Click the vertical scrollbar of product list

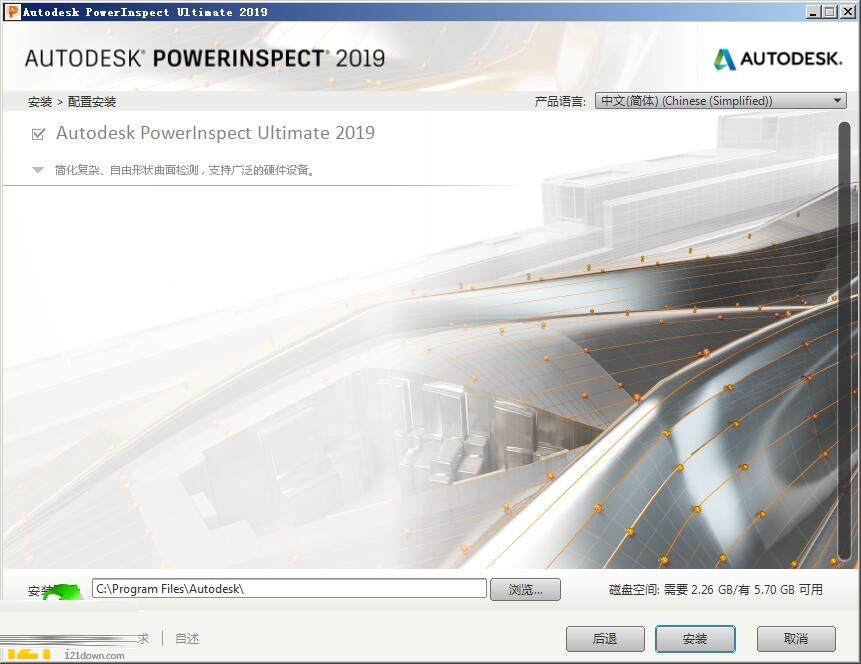tap(845, 341)
